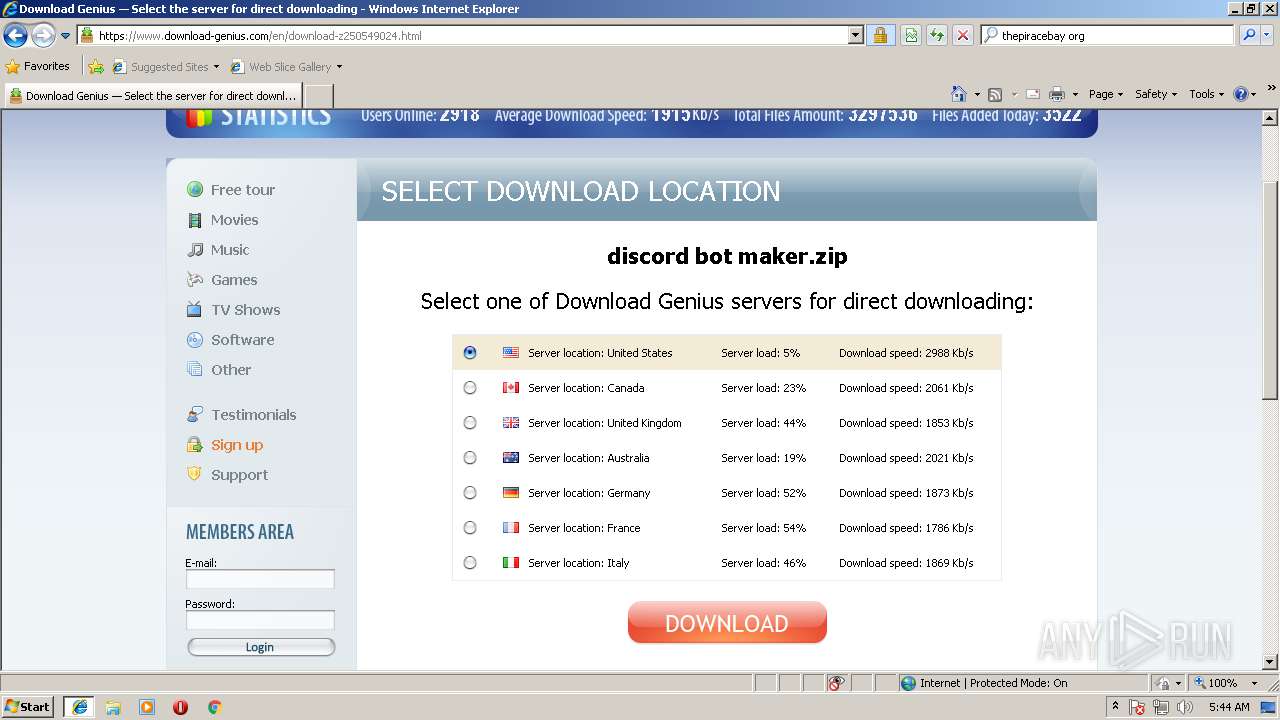The height and width of the screenshot is (720, 1280).
Task: Launch Internet Explorer from the taskbar
Action: 79,707
